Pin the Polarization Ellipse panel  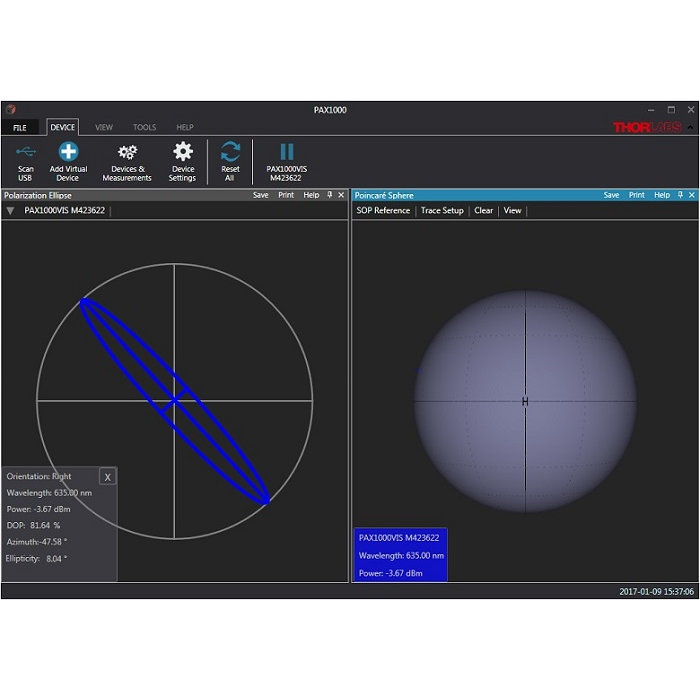tap(329, 195)
